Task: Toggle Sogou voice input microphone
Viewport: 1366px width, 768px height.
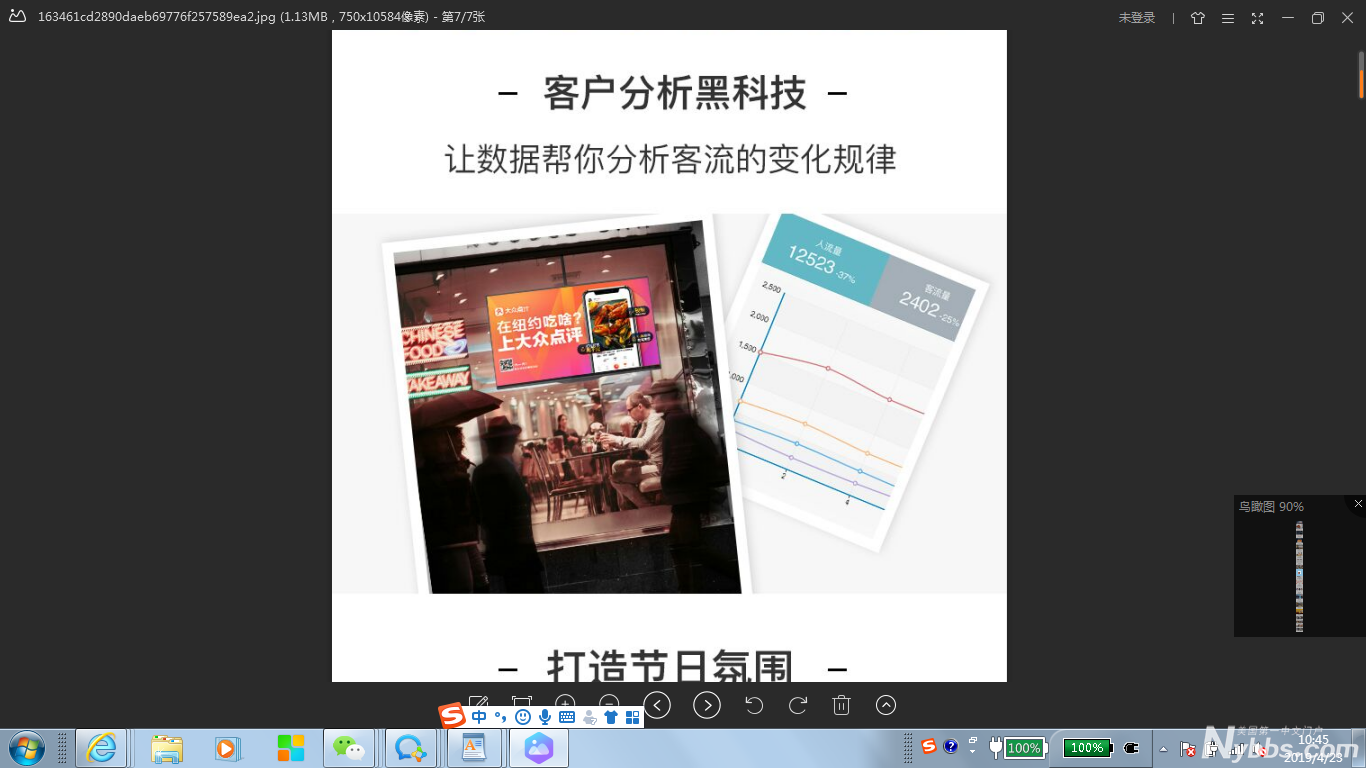Action: [545, 717]
